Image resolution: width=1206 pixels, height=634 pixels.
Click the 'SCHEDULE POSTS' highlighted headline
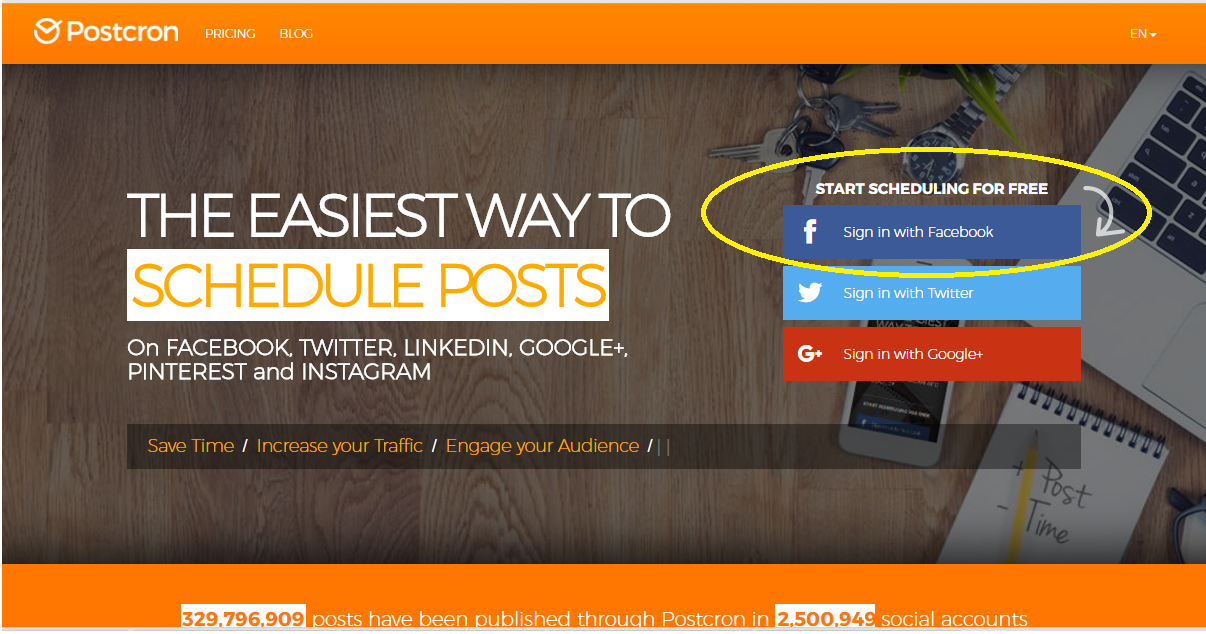(368, 285)
